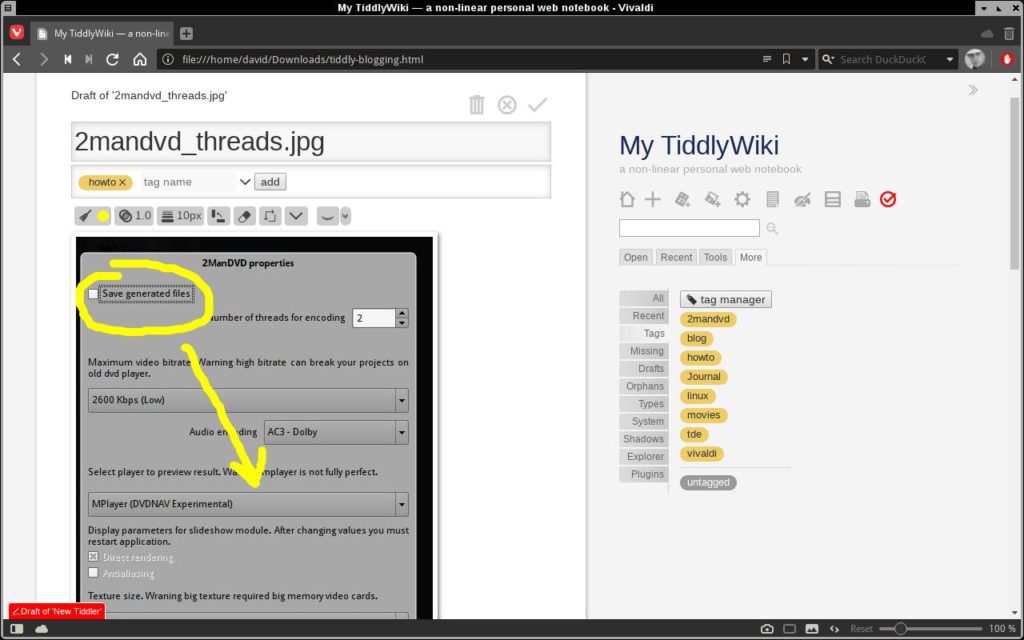The image size is (1024, 640).
Task: Open the tag manager button
Action: pos(726,299)
